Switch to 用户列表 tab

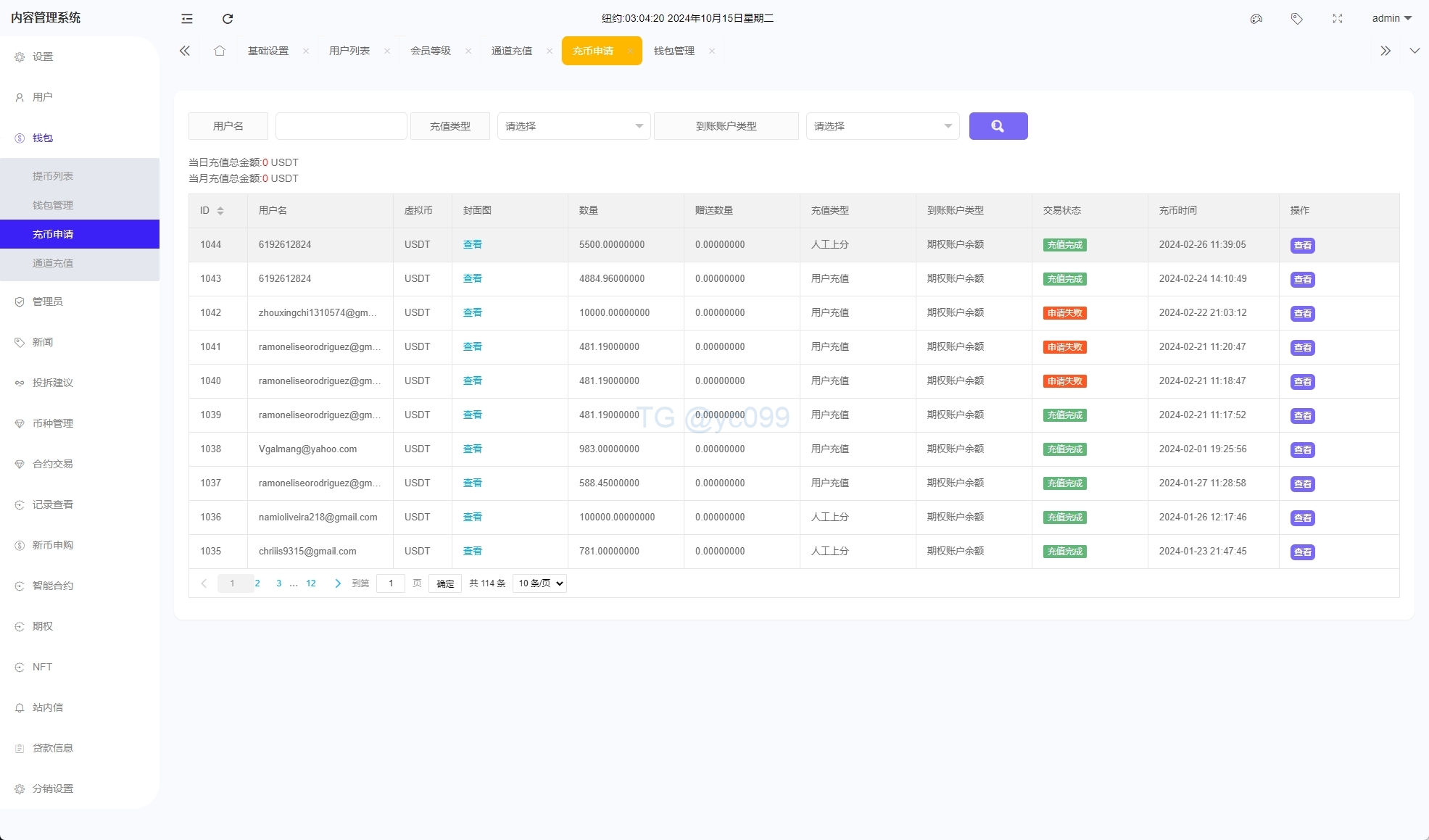click(x=349, y=51)
